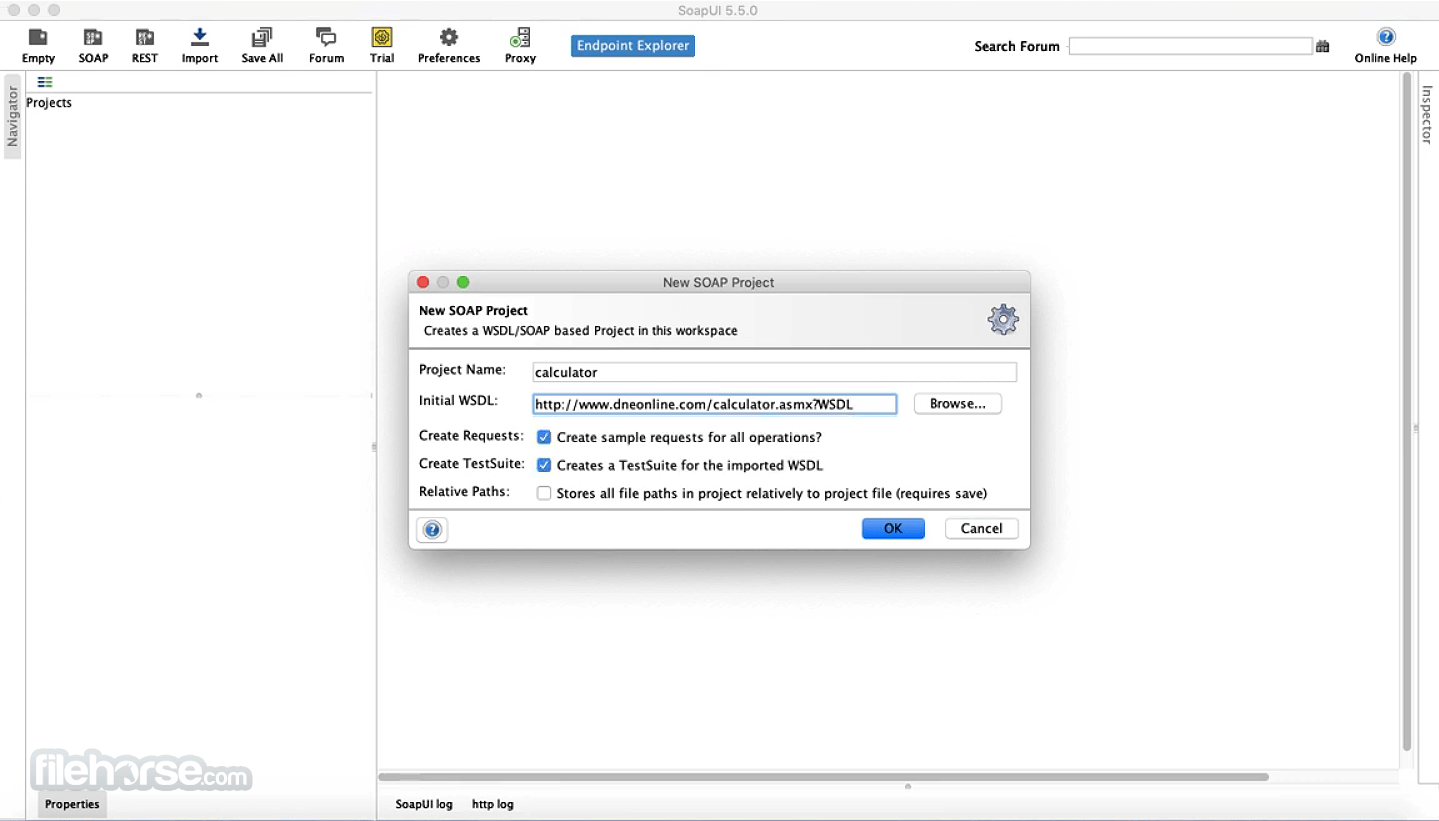Click the Initial WSDL input field
Image resolution: width=1439 pixels, height=821 pixels.
click(714, 404)
